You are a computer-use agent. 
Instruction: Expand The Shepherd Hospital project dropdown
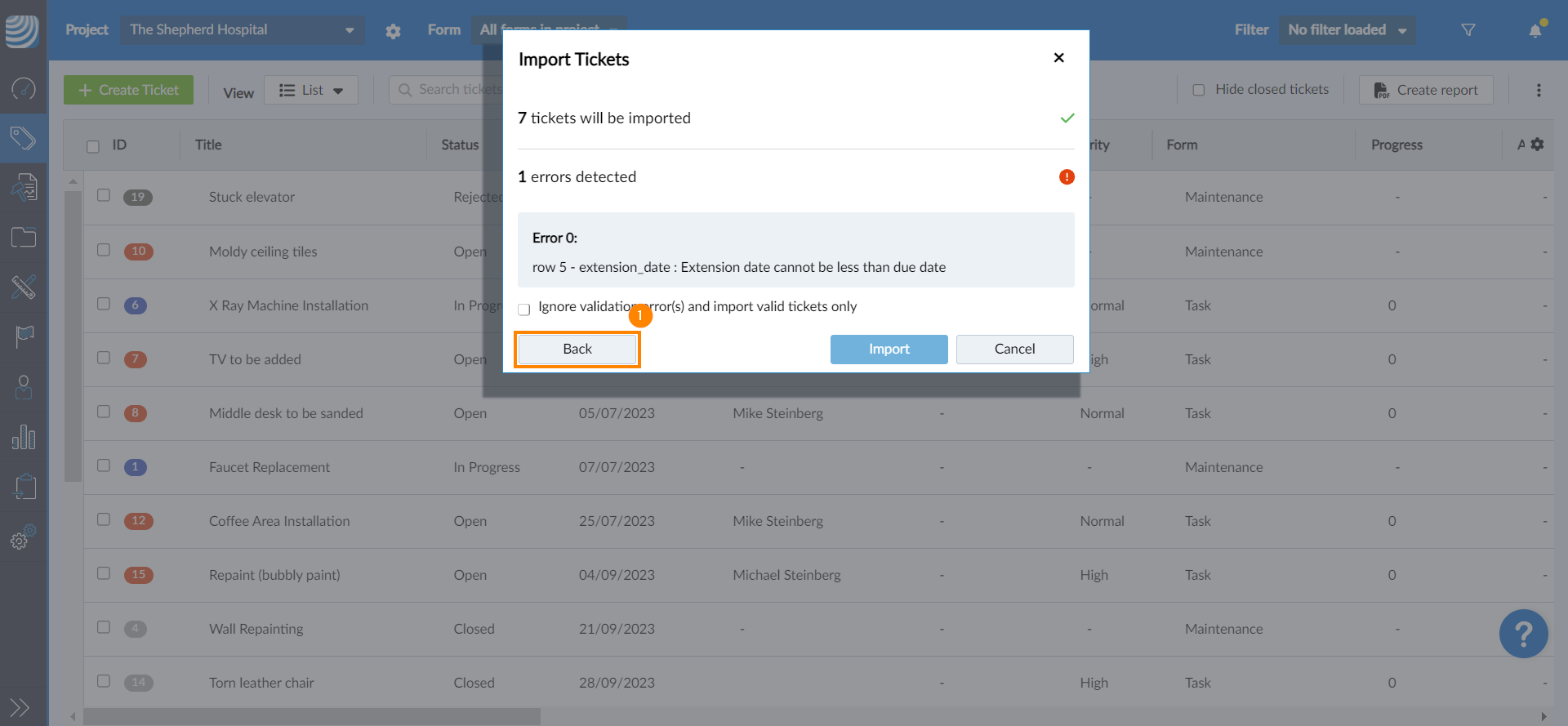coord(243,30)
